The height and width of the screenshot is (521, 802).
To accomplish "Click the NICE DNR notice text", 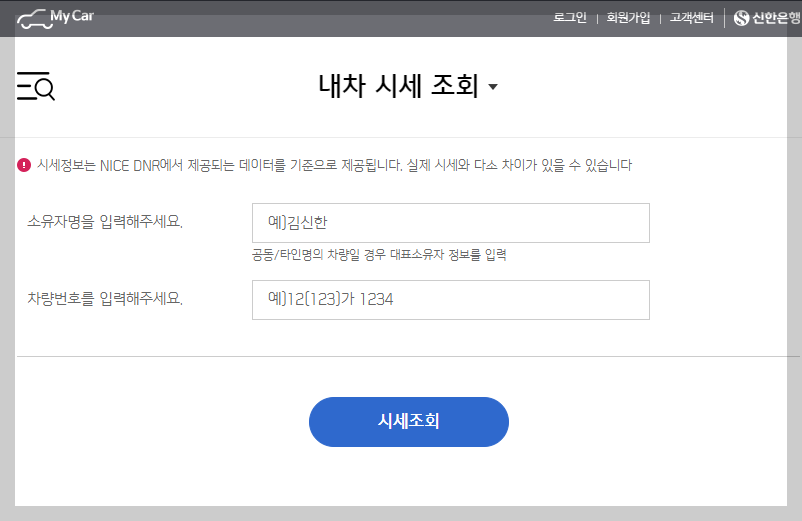I will coord(335,165).
